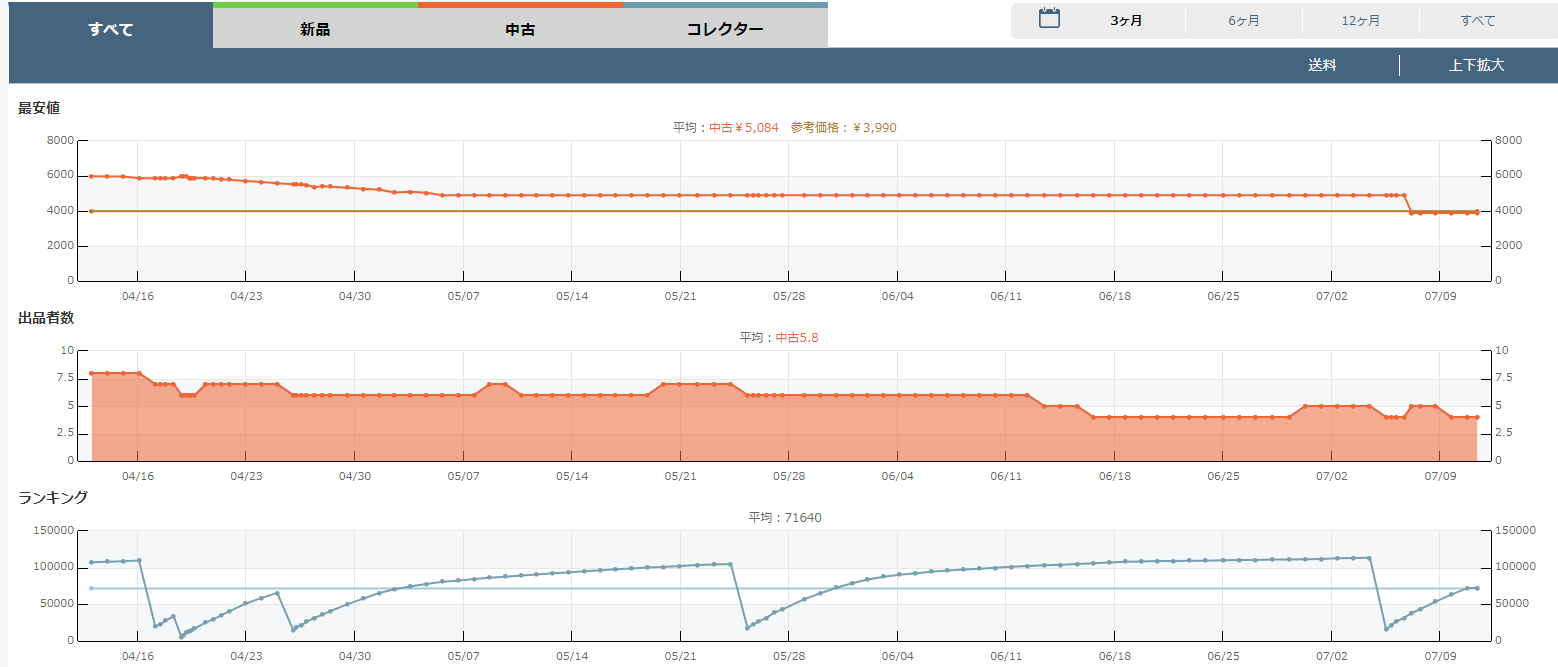Toggle the 送料 shipping option
This screenshot has height=667, width=1558.
[x=1322, y=66]
